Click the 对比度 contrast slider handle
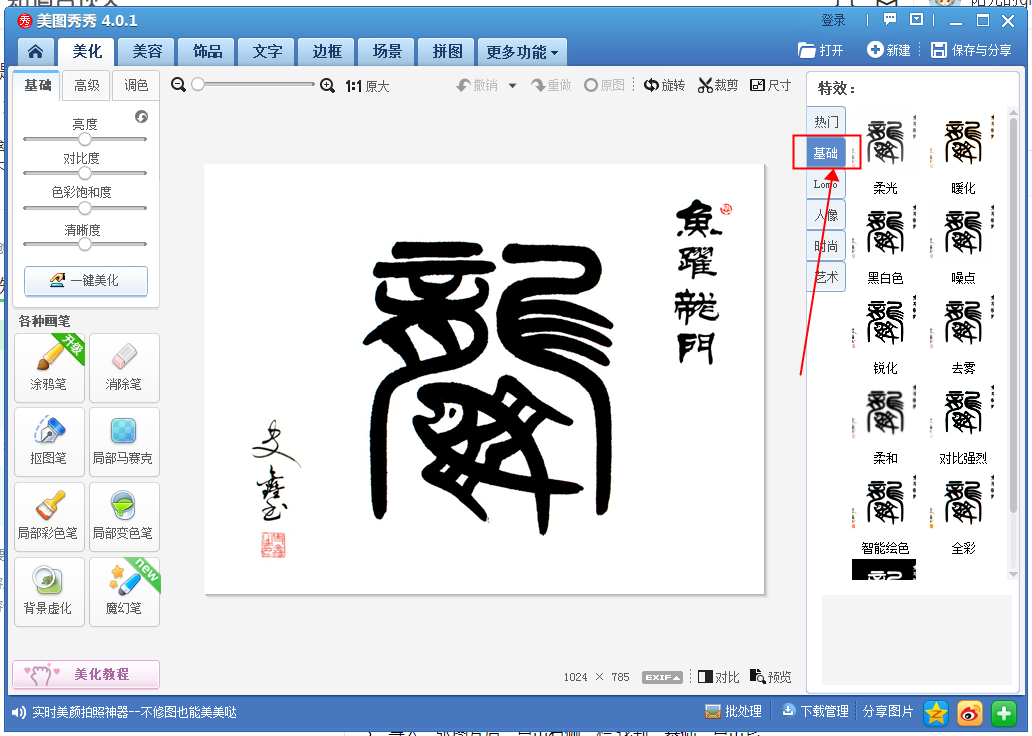The height and width of the screenshot is (736, 1032). pyautogui.click(x=84, y=173)
